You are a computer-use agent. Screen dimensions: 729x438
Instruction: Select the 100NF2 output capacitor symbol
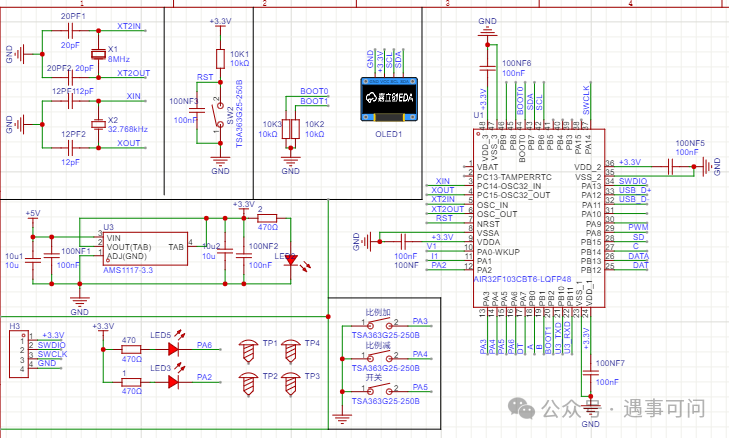[244, 254]
